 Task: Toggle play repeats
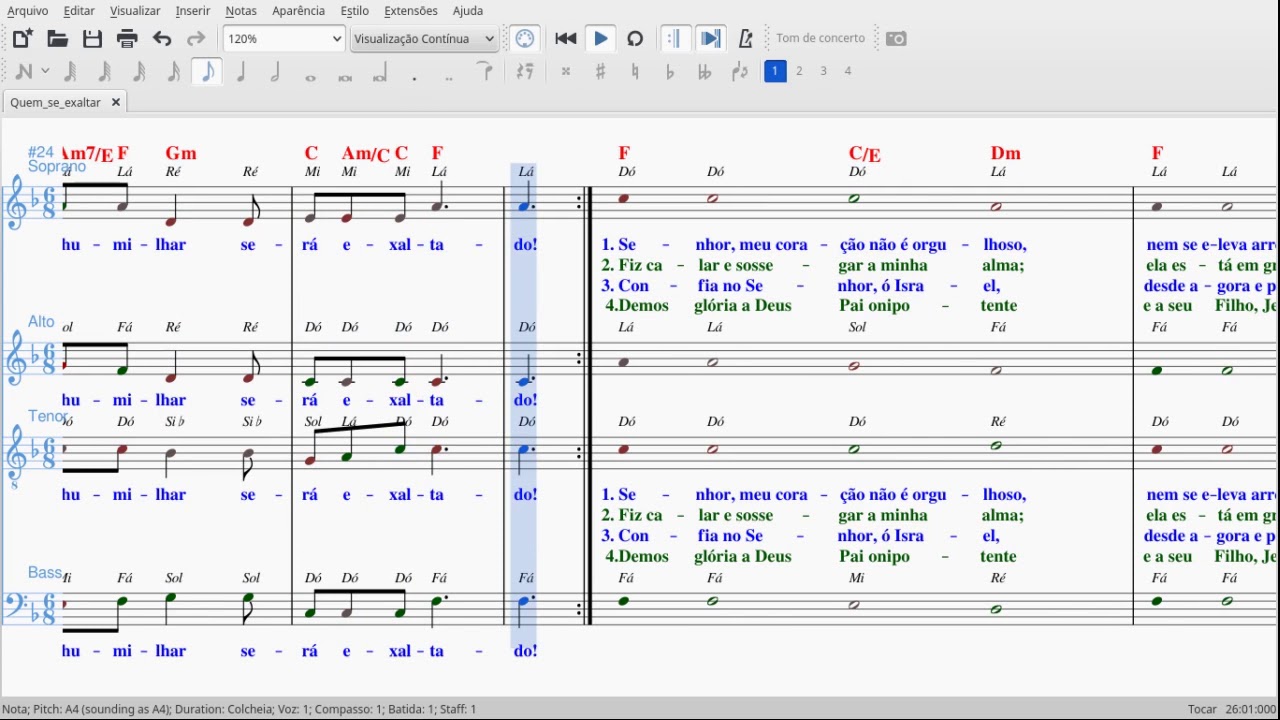tap(674, 39)
